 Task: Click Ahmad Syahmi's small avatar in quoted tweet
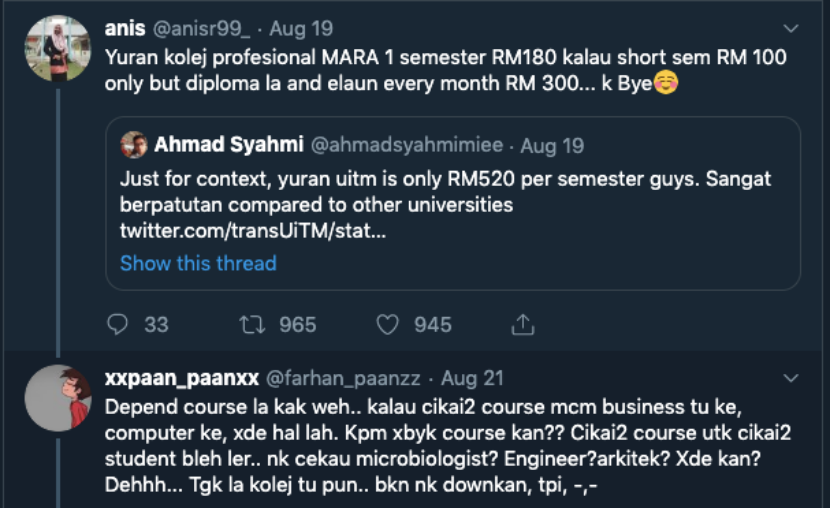click(134, 145)
